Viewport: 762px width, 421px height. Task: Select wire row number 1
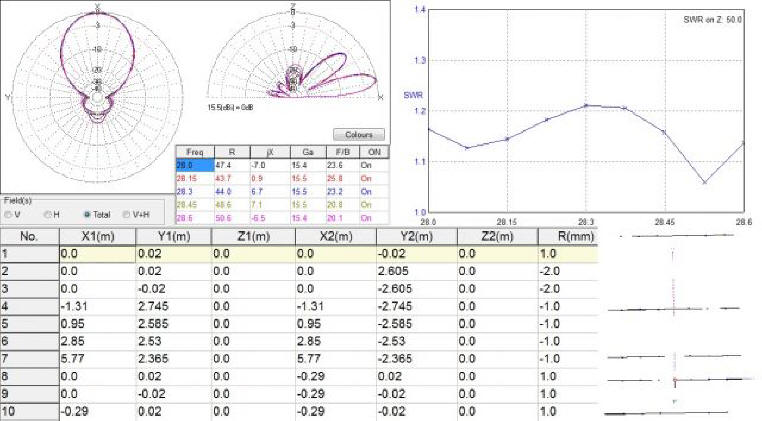click(29, 254)
